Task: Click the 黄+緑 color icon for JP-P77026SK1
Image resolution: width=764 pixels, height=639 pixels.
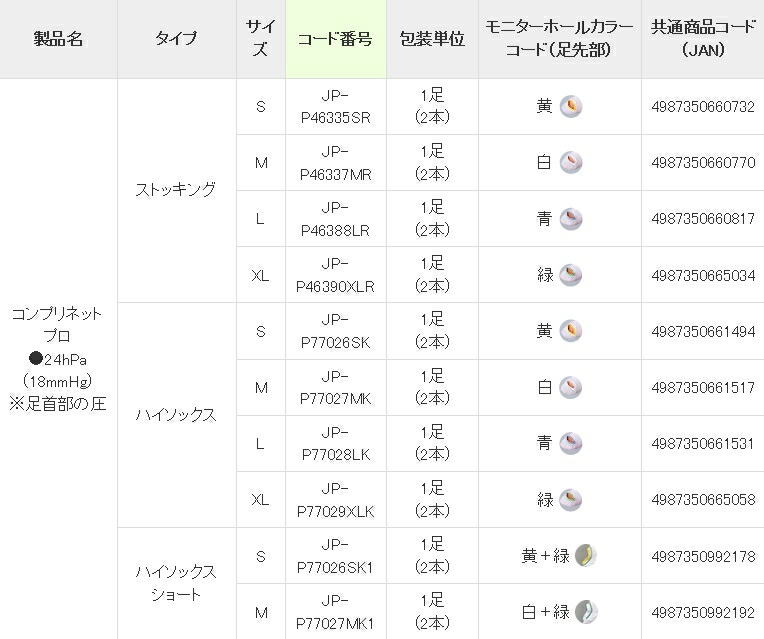Action: point(586,556)
